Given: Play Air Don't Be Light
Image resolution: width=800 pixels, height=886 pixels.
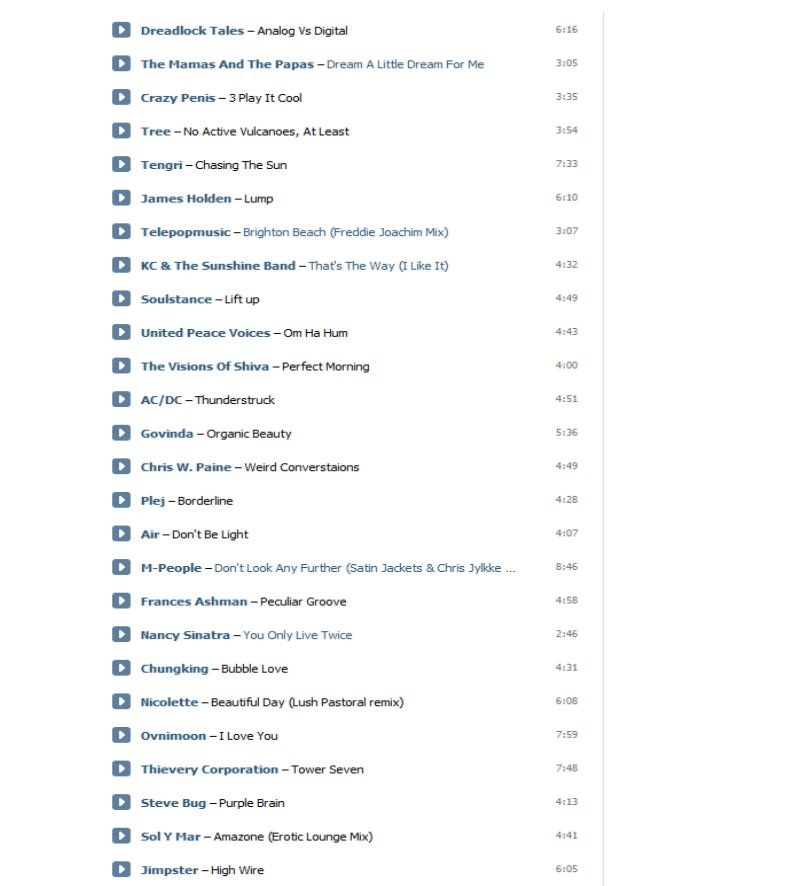Looking at the screenshot, I should [x=121, y=533].
